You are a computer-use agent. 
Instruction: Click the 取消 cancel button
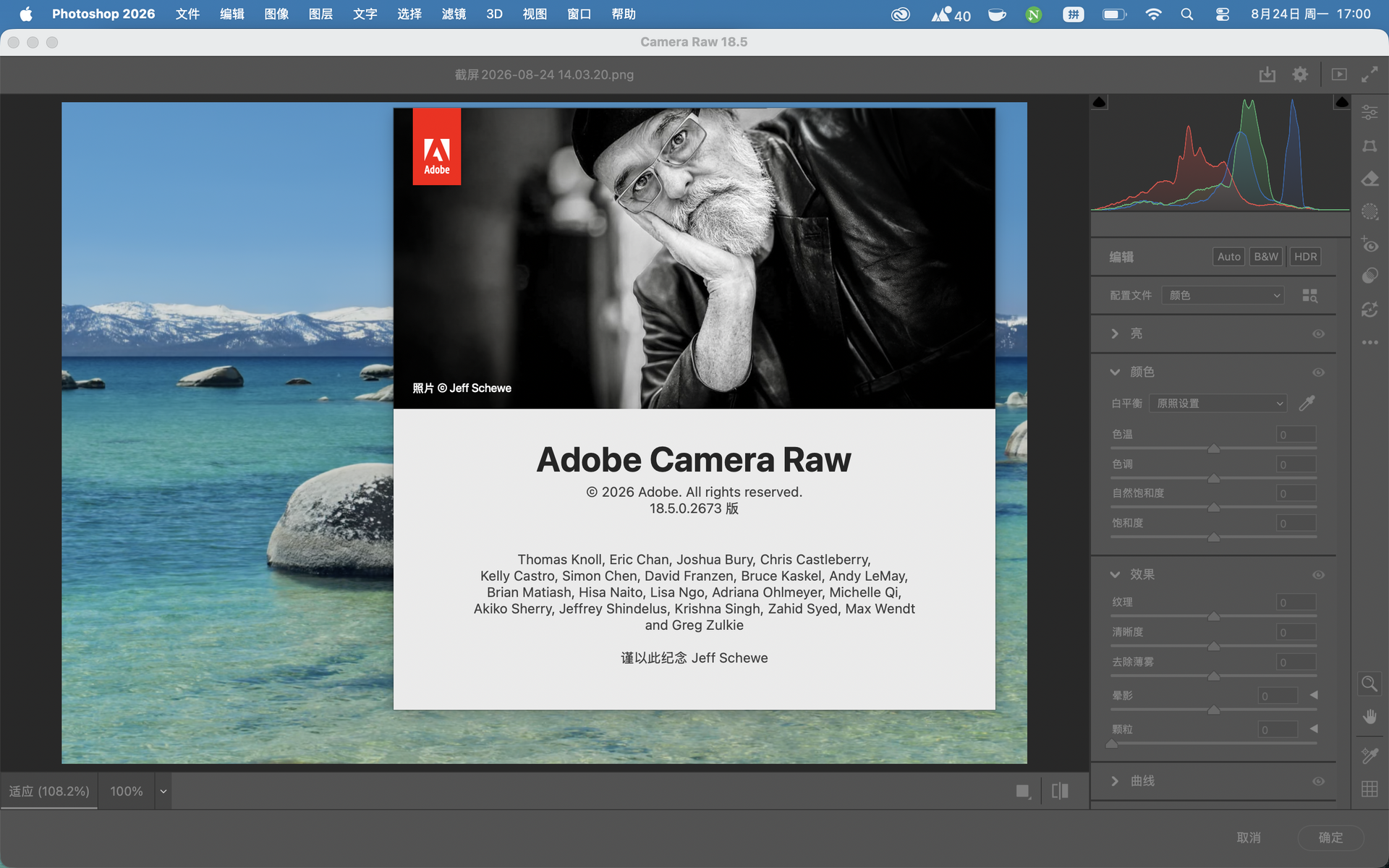tap(1249, 838)
